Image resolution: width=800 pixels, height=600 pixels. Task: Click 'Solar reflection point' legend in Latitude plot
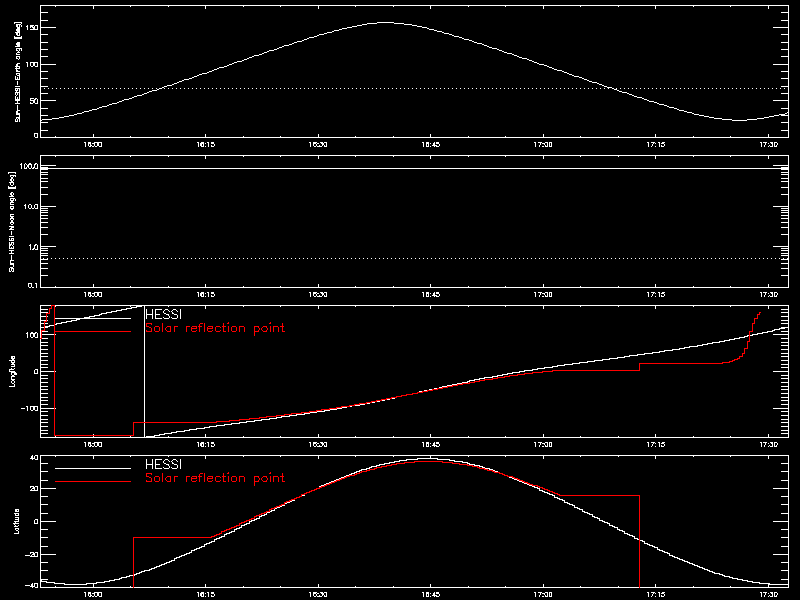coord(215,478)
